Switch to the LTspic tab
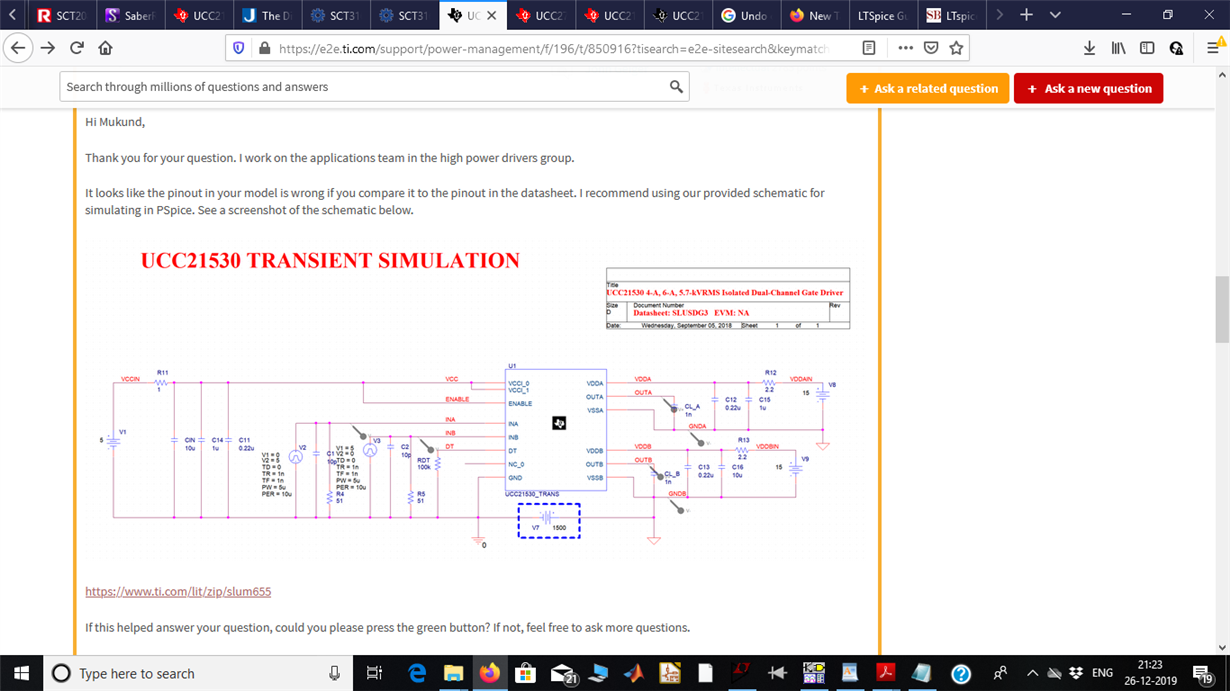 951,16
